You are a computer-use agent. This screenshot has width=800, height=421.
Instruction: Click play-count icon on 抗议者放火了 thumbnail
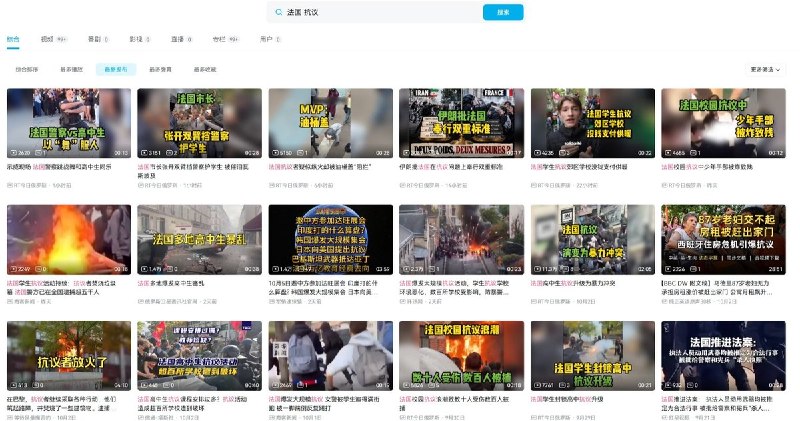click(15, 385)
